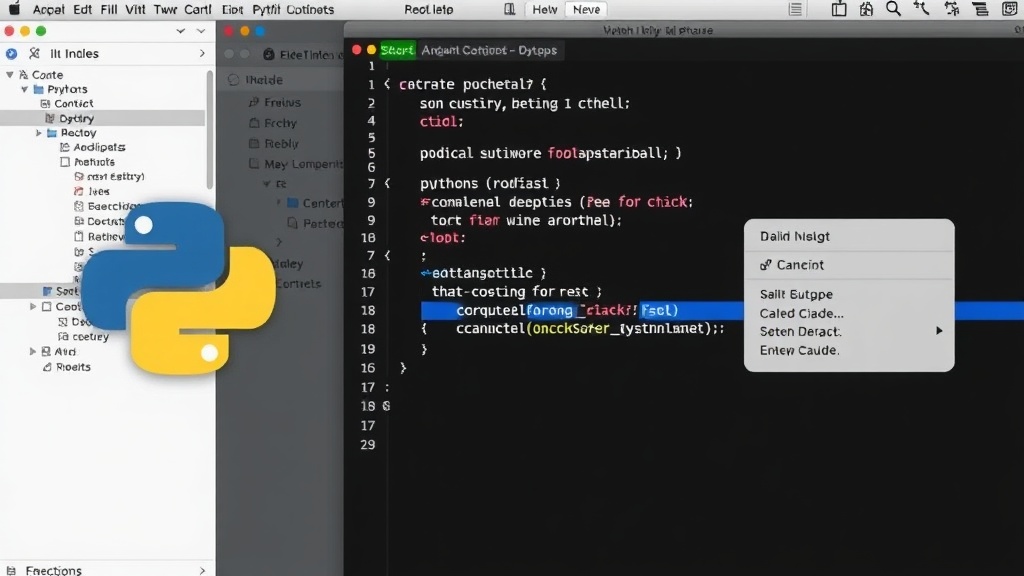This screenshot has width=1024, height=576.
Task: Click the second icon after the magnifier
Action: [x=952, y=8]
